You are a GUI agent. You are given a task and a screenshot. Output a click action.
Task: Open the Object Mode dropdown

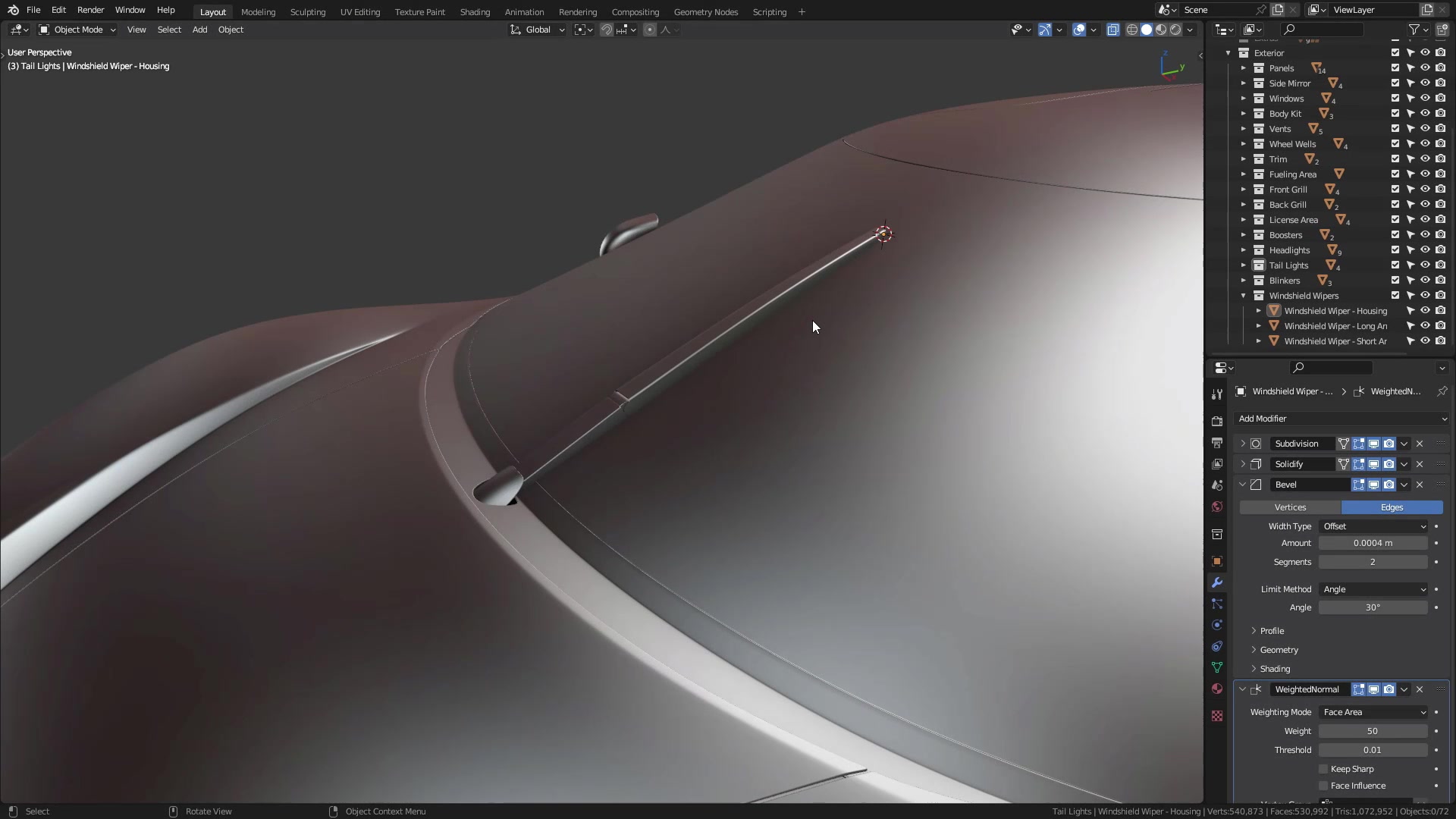[x=77, y=30]
